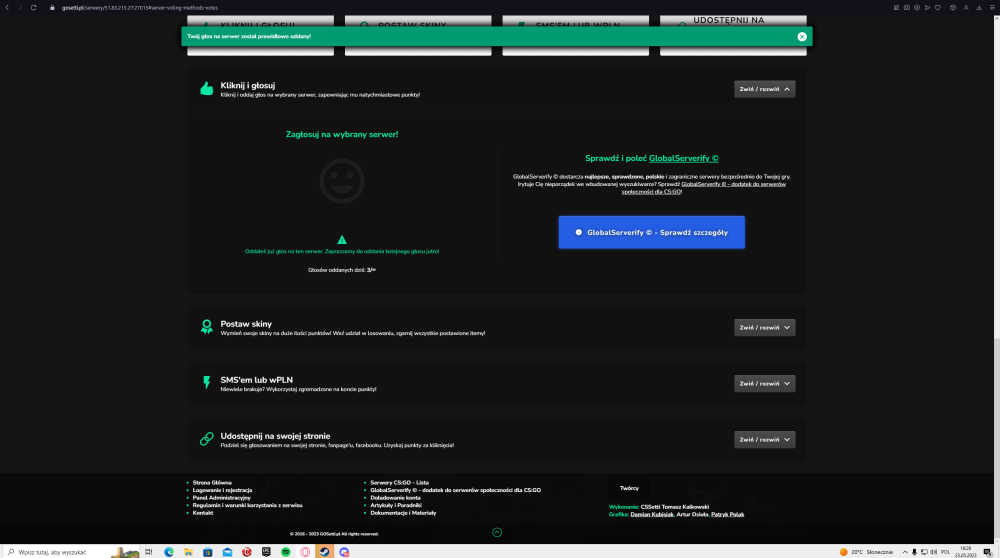Click the heart bookmark icon in browser toolbar
Image resolution: width=1000 pixels, height=558 pixels.
938,8
